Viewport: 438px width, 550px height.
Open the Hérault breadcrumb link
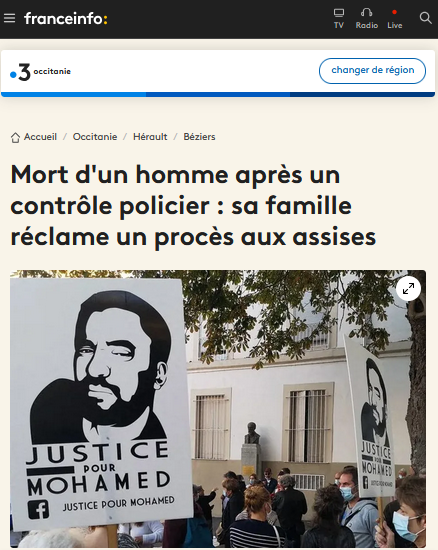pos(150,137)
